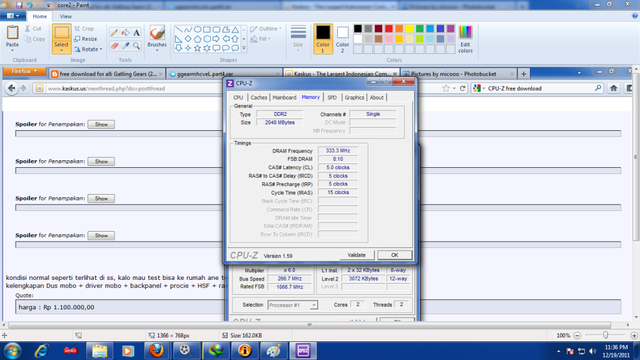640x360 pixels.
Task: Open the line Size dropdown
Action: tap(298, 39)
